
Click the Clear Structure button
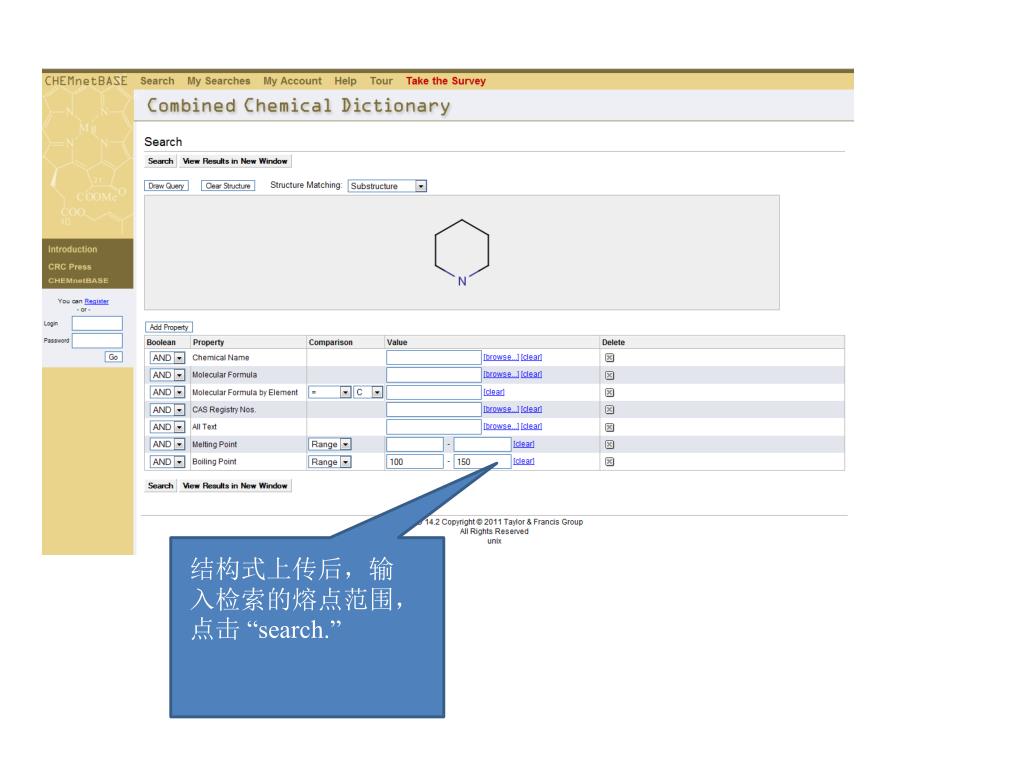pyautogui.click(x=228, y=186)
